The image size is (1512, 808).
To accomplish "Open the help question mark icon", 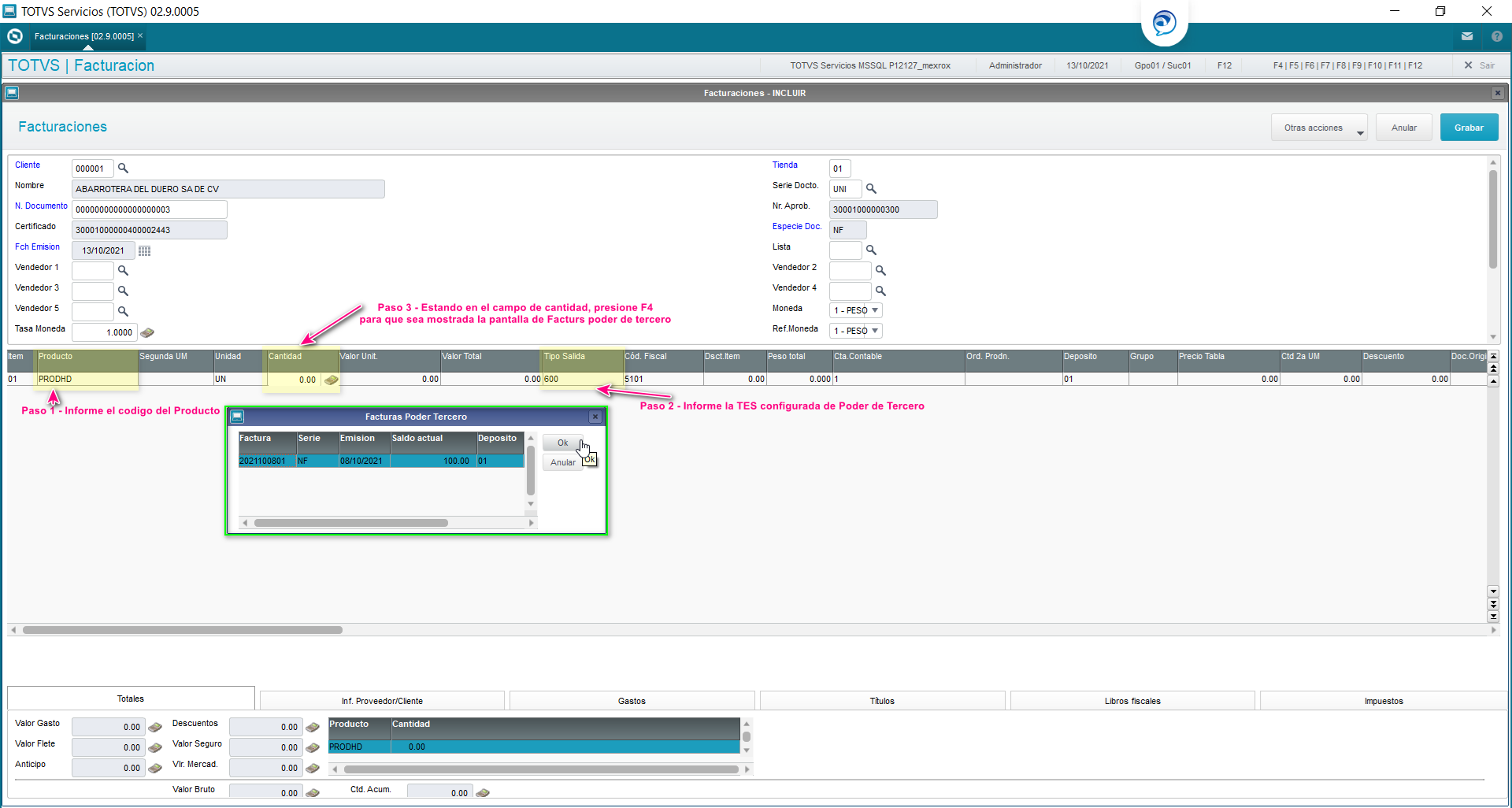I will coord(1497,36).
